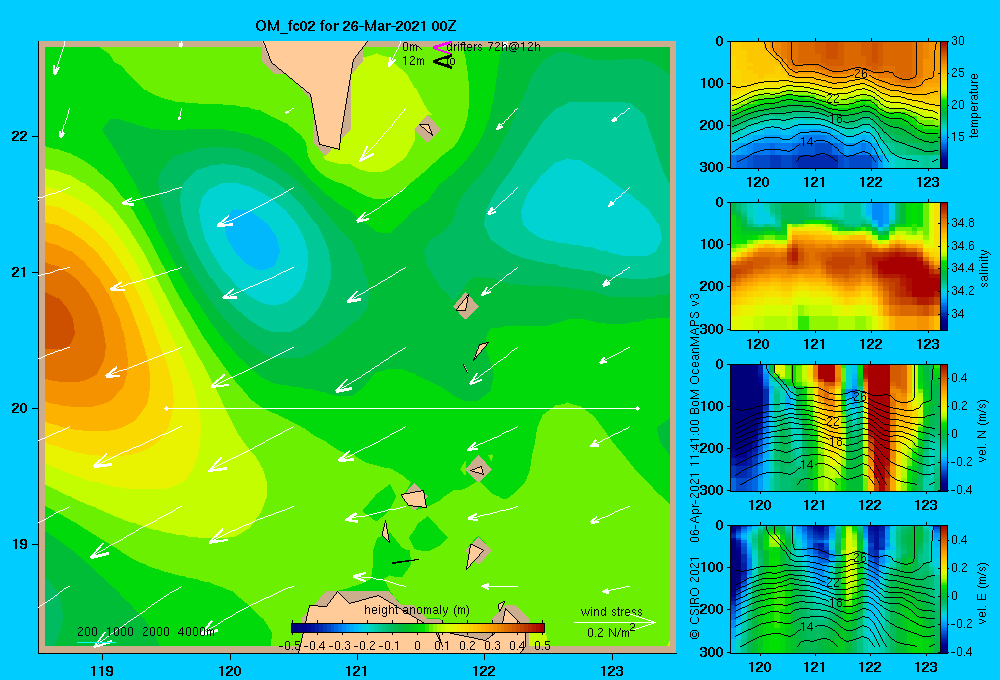Click the height anomaly color bar

point(417,628)
